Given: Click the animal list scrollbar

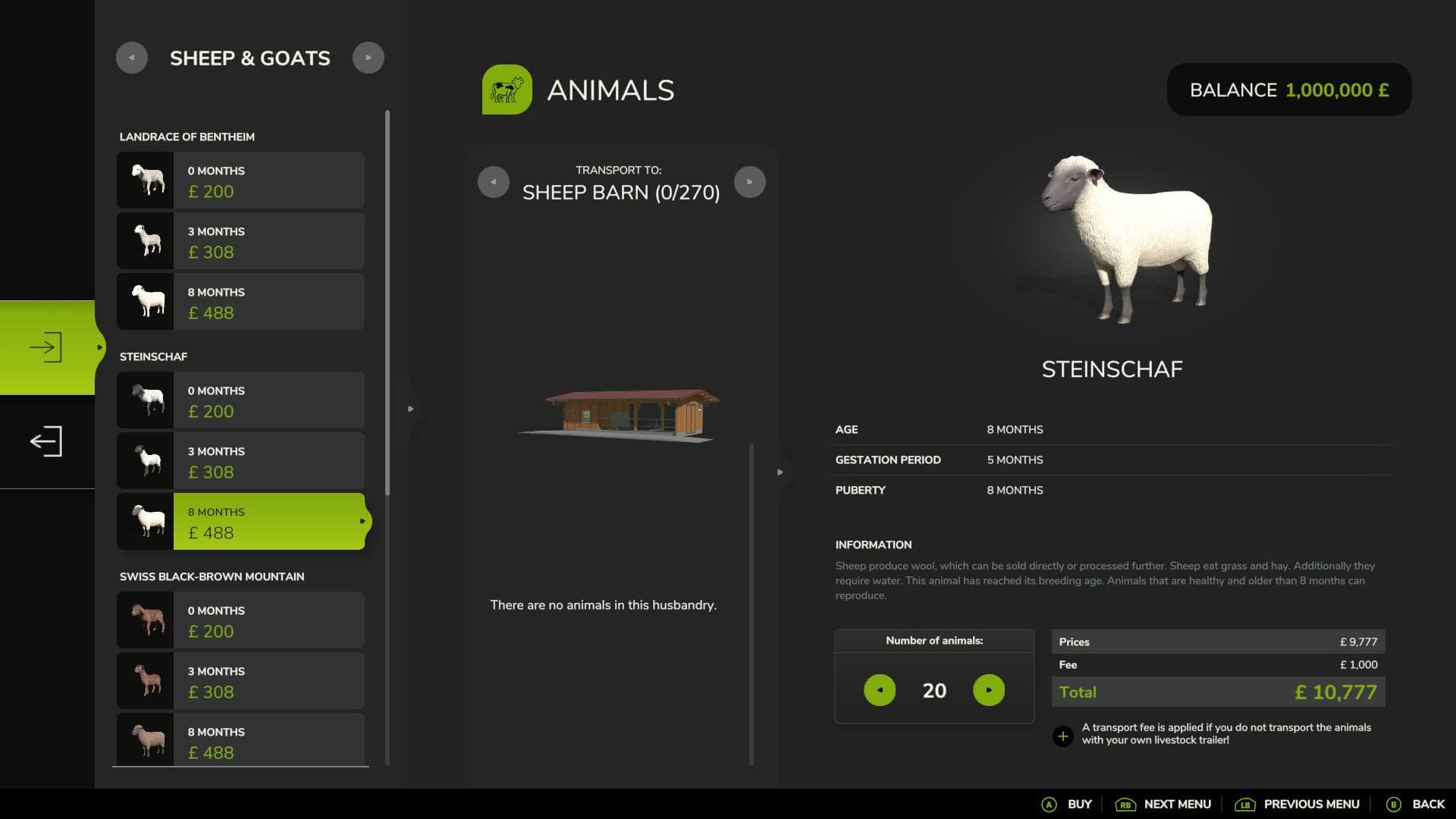Looking at the screenshot, I should pos(388,303).
